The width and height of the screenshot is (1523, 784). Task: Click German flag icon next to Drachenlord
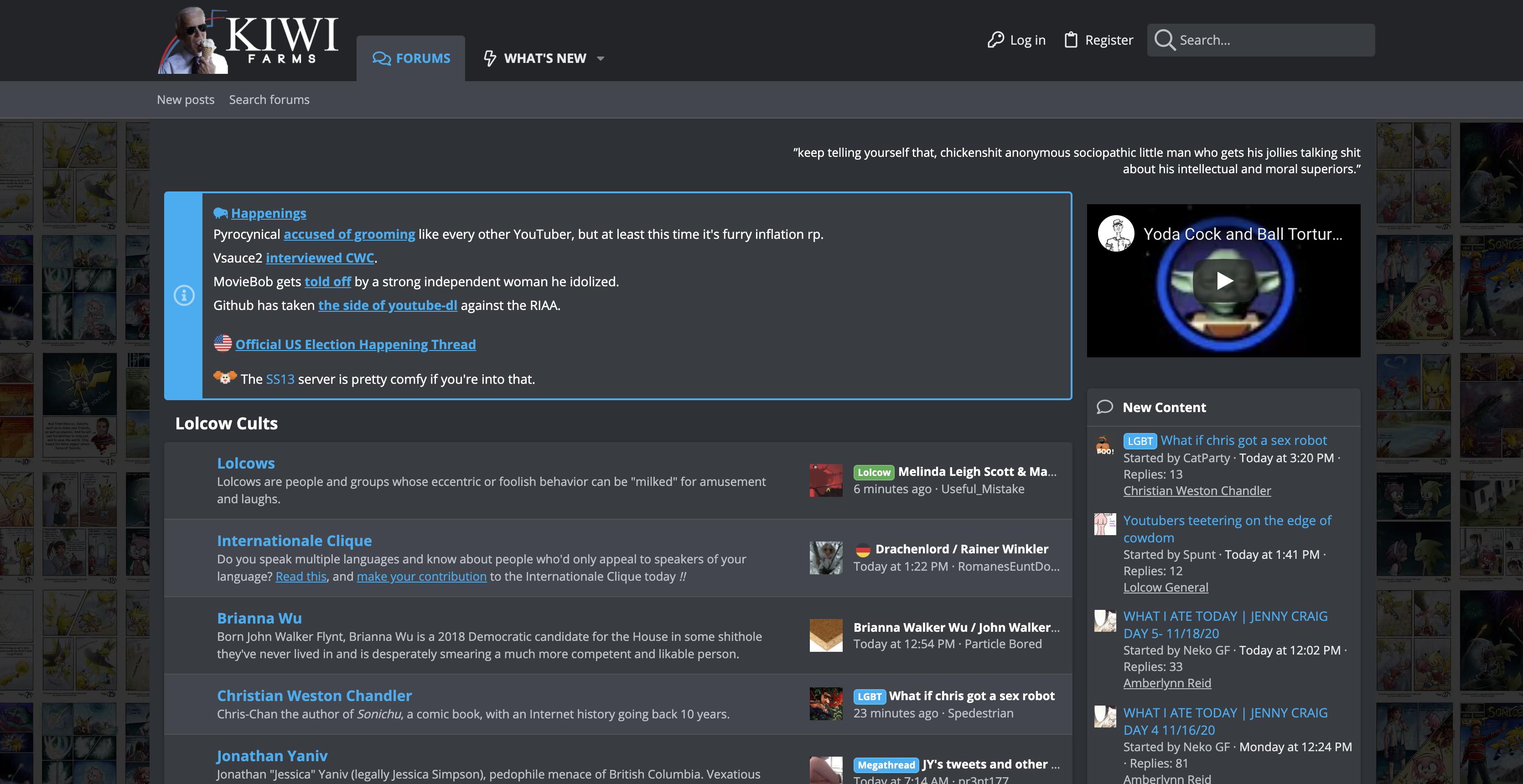pyautogui.click(x=863, y=549)
